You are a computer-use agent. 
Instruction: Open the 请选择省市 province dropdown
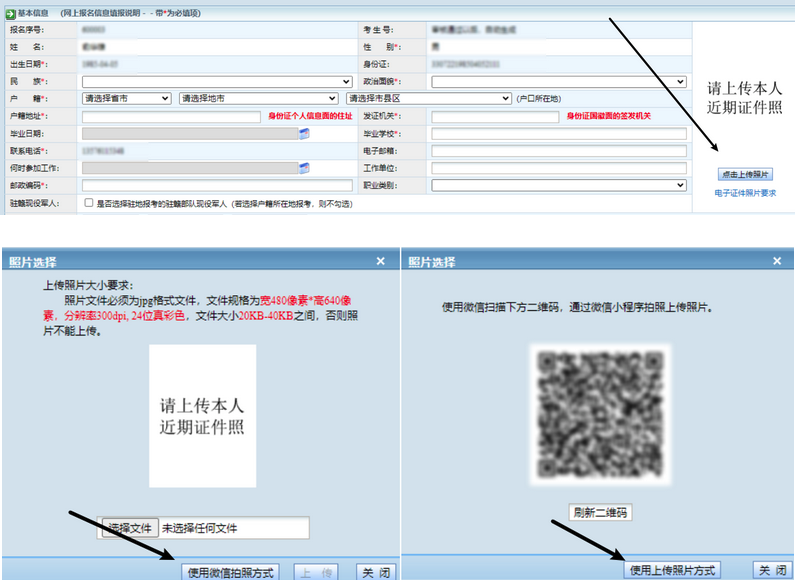(x=126, y=99)
